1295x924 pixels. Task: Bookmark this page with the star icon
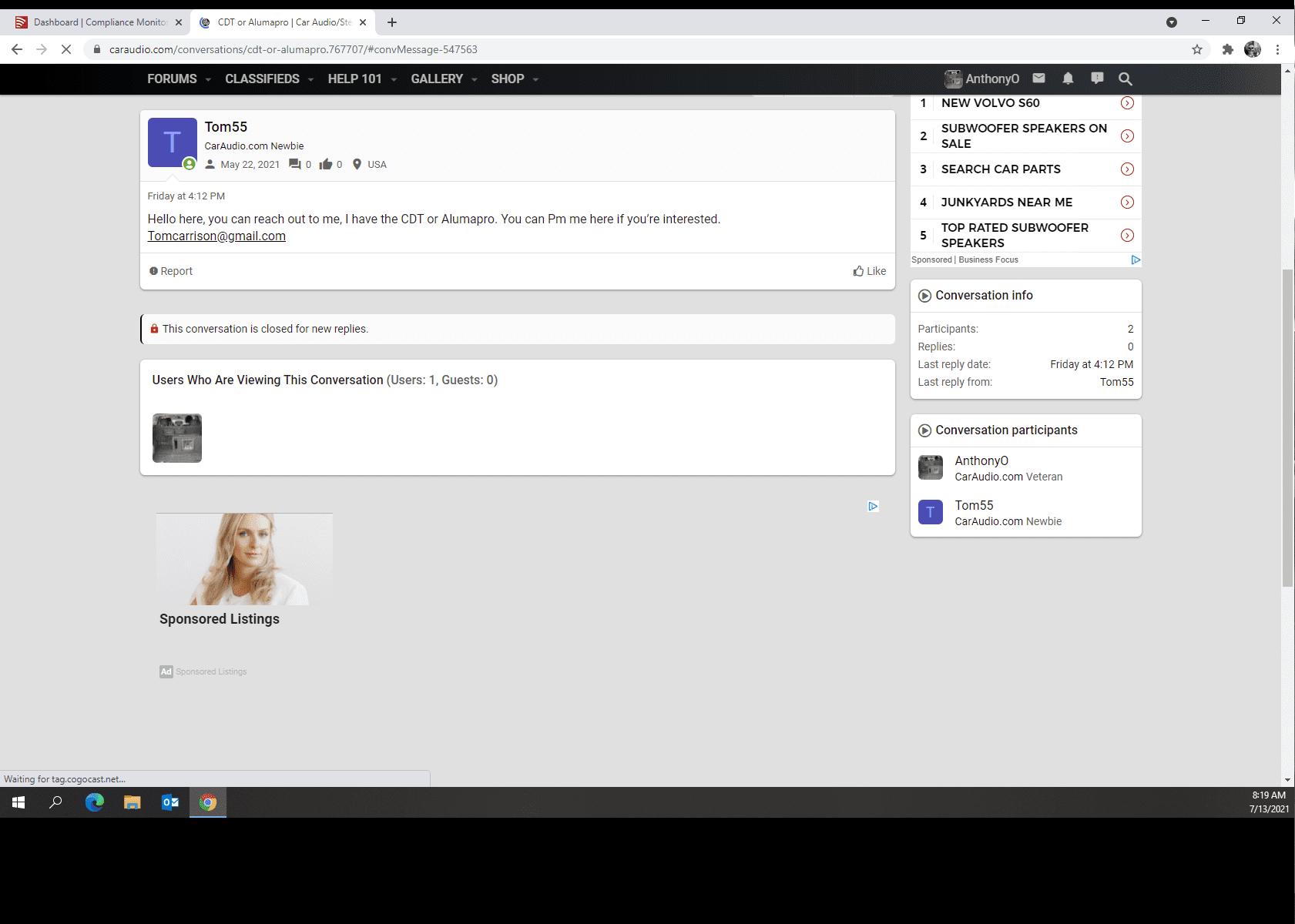pyautogui.click(x=1197, y=49)
